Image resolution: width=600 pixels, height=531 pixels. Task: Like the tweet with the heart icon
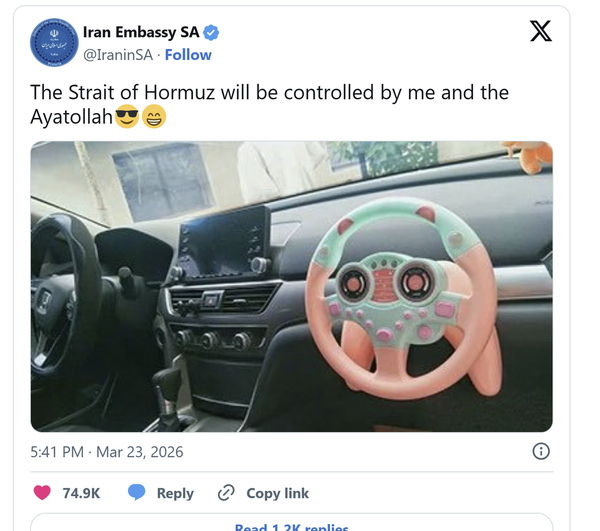click(42, 493)
